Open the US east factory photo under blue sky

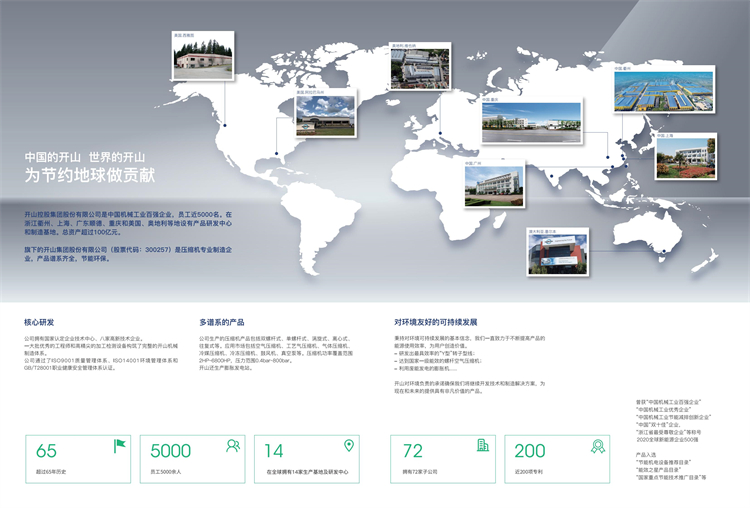point(325,114)
